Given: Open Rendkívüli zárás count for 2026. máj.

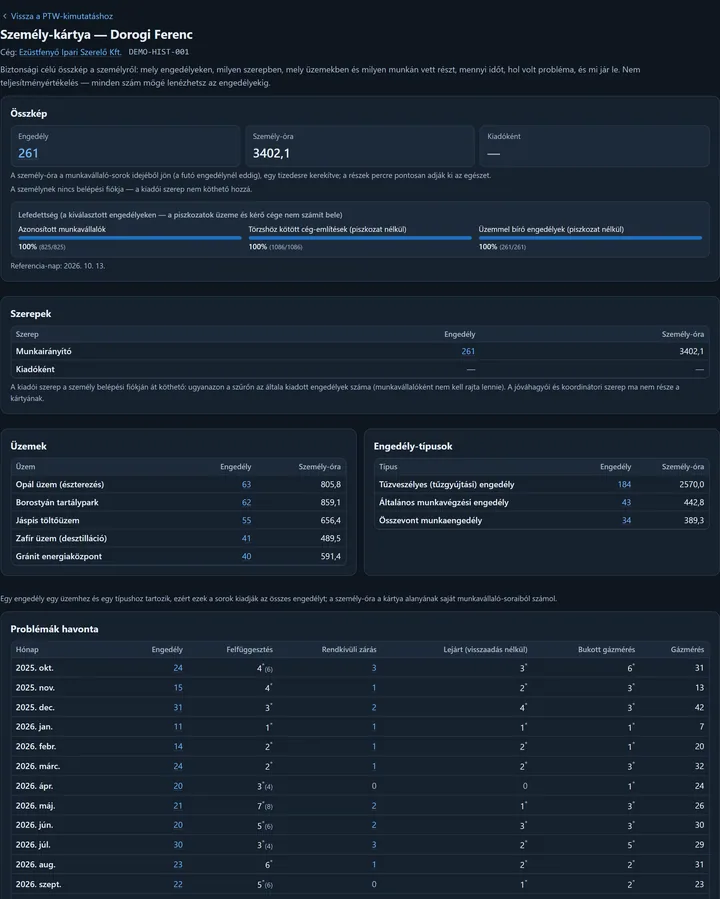Looking at the screenshot, I should (x=374, y=806).
